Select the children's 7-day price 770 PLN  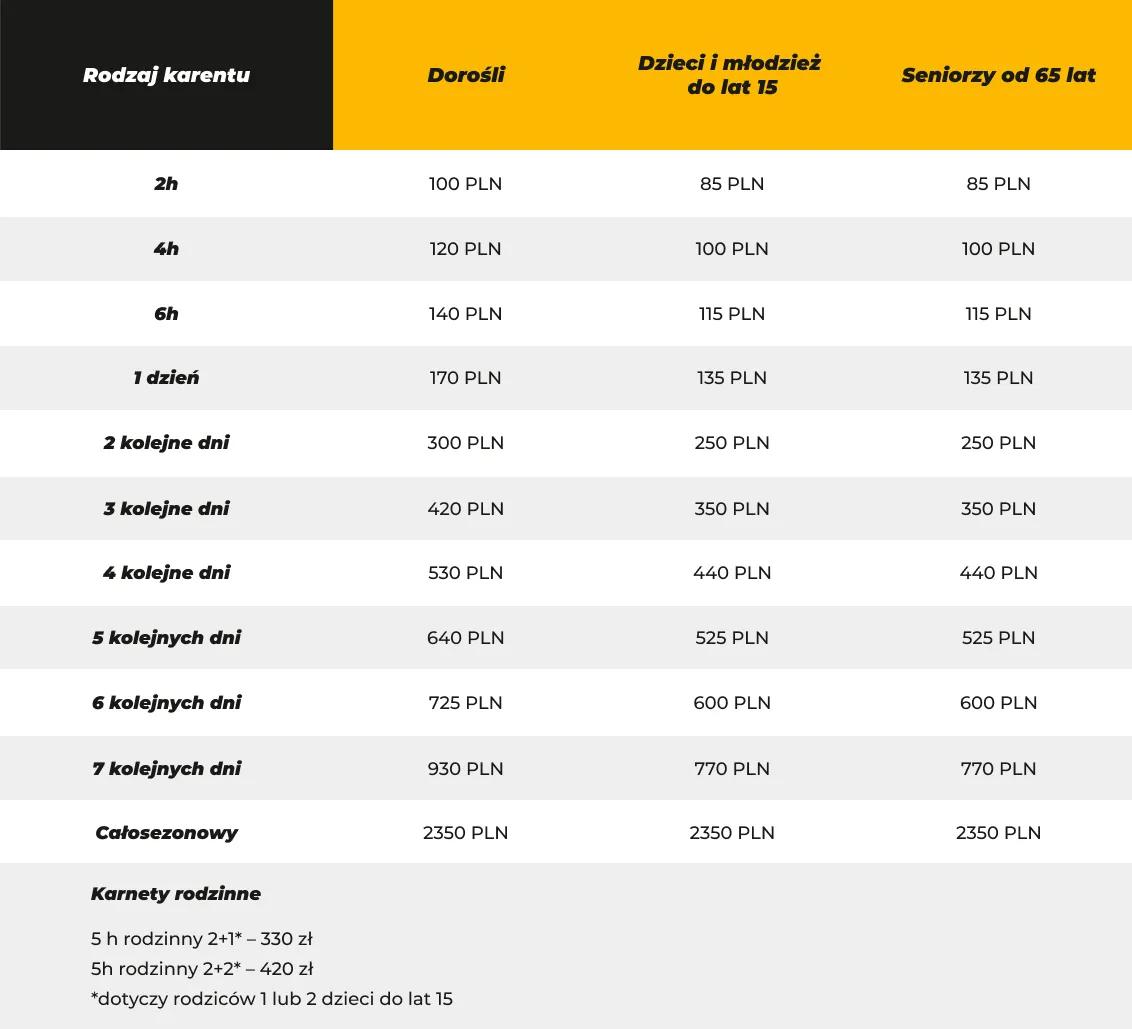(732, 769)
